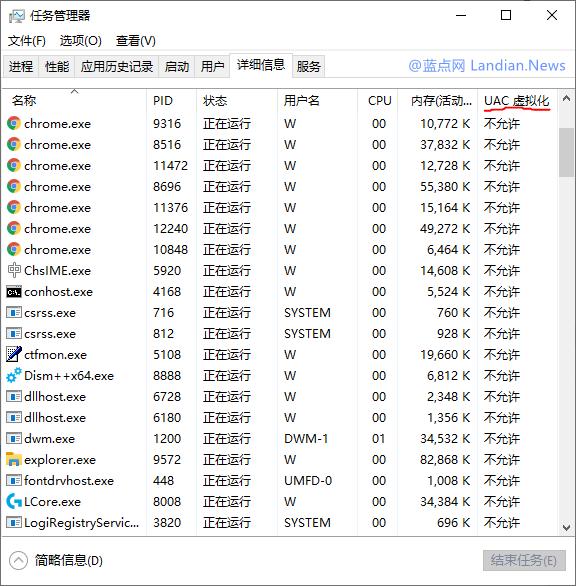Select chrome.exe icon for PID 11376

pyautogui.click(x=14, y=207)
